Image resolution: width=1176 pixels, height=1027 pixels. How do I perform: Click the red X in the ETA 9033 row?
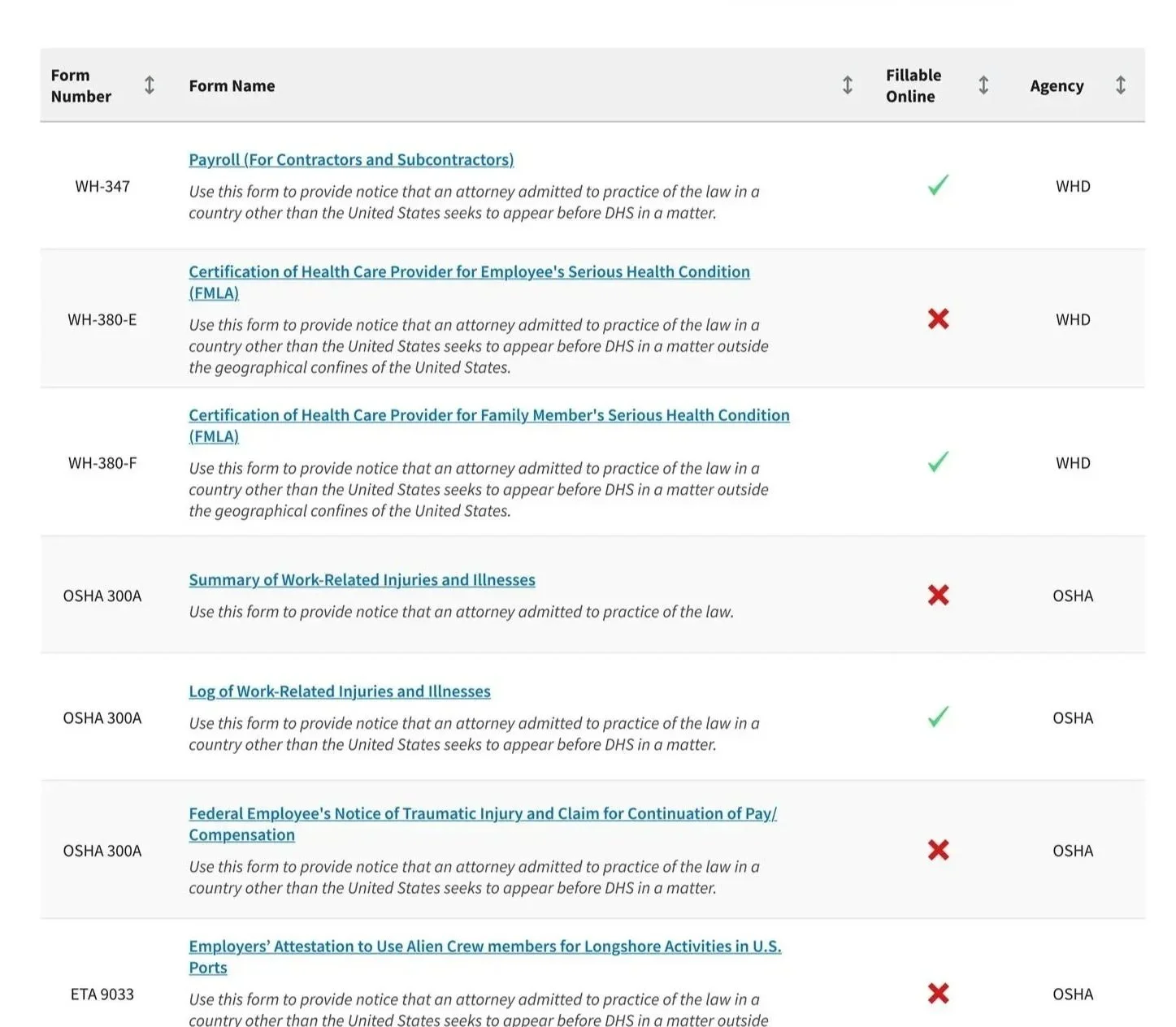[x=937, y=994]
